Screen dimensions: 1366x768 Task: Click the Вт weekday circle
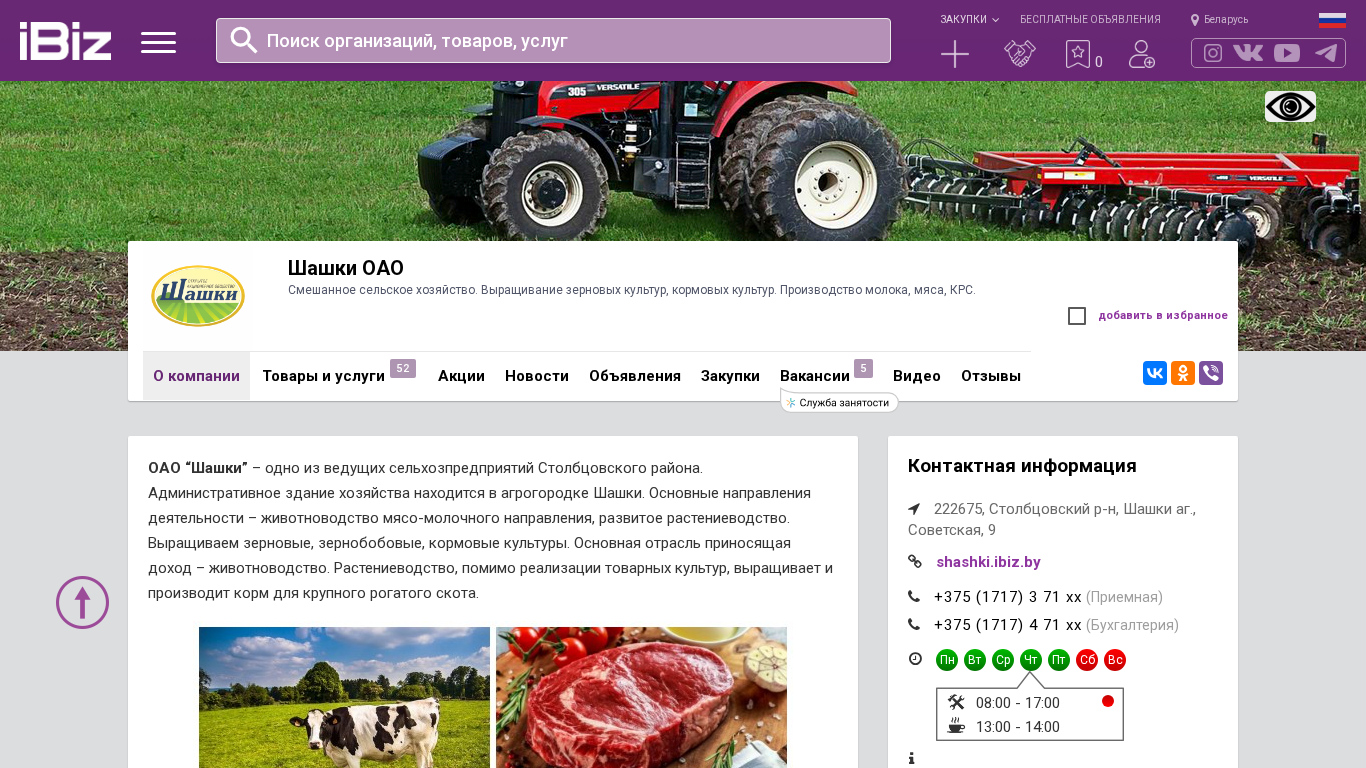[975, 660]
